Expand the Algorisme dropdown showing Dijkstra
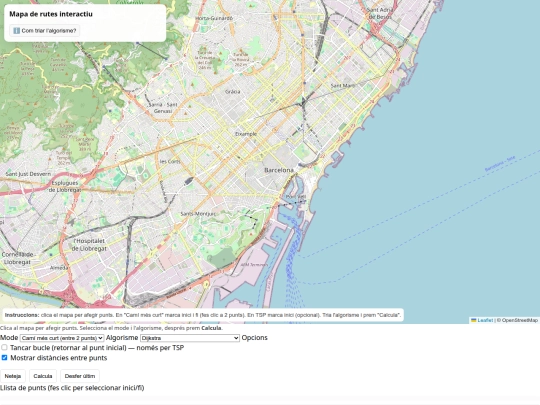 [x=190, y=338]
